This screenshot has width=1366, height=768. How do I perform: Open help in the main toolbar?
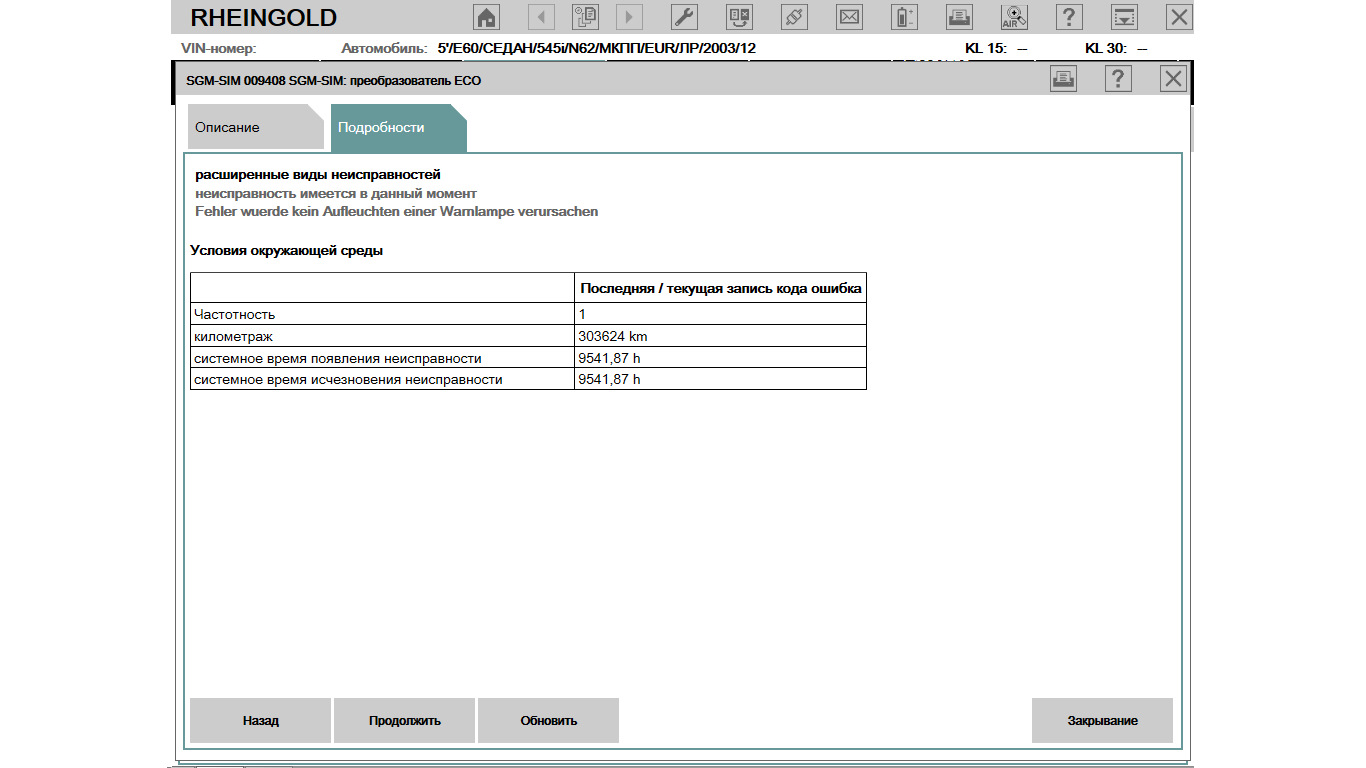click(1069, 17)
